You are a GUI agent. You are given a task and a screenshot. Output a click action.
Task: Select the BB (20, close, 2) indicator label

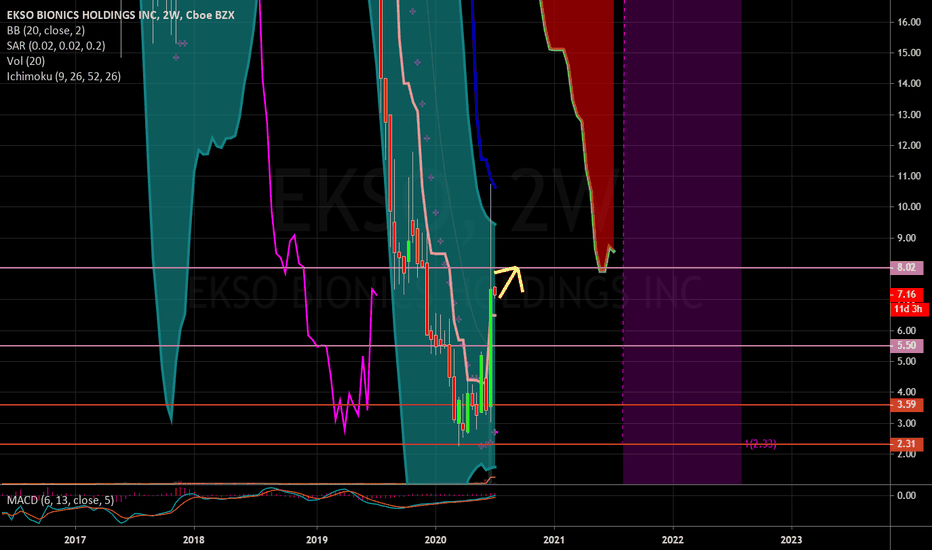pos(46,30)
